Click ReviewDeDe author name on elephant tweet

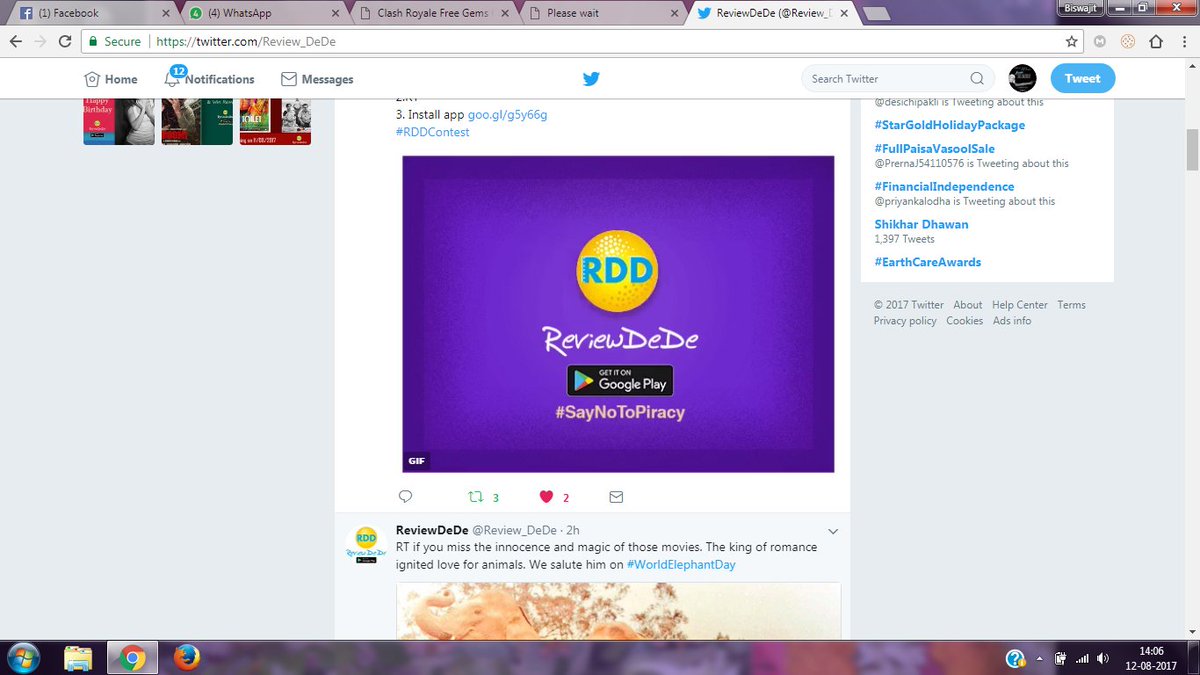click(432, 530)
